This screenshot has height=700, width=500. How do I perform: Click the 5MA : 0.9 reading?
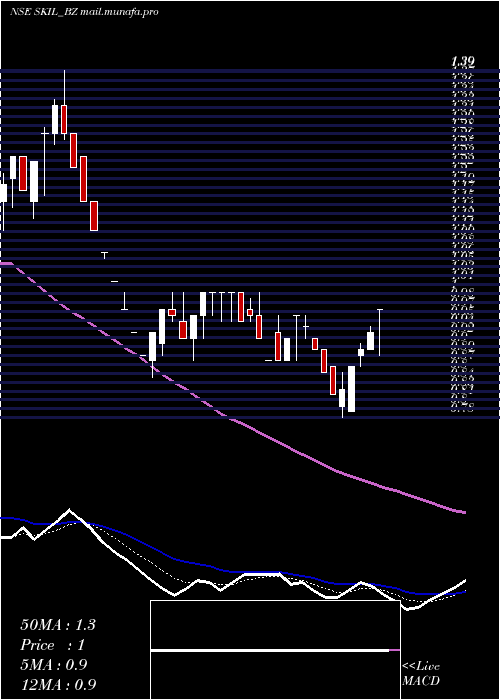[x=54, y=665]
